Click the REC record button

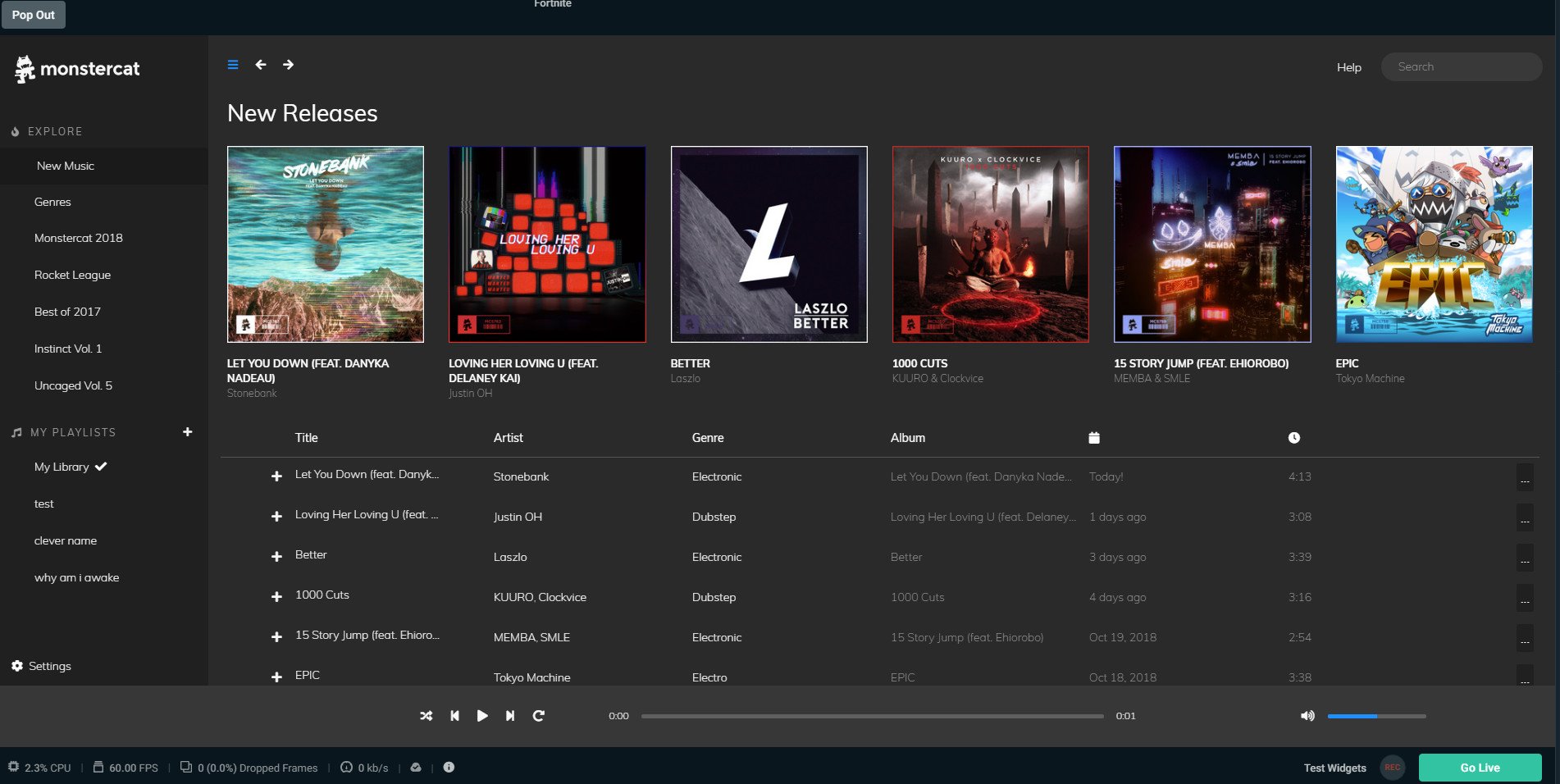click(x=1392, y=768)
